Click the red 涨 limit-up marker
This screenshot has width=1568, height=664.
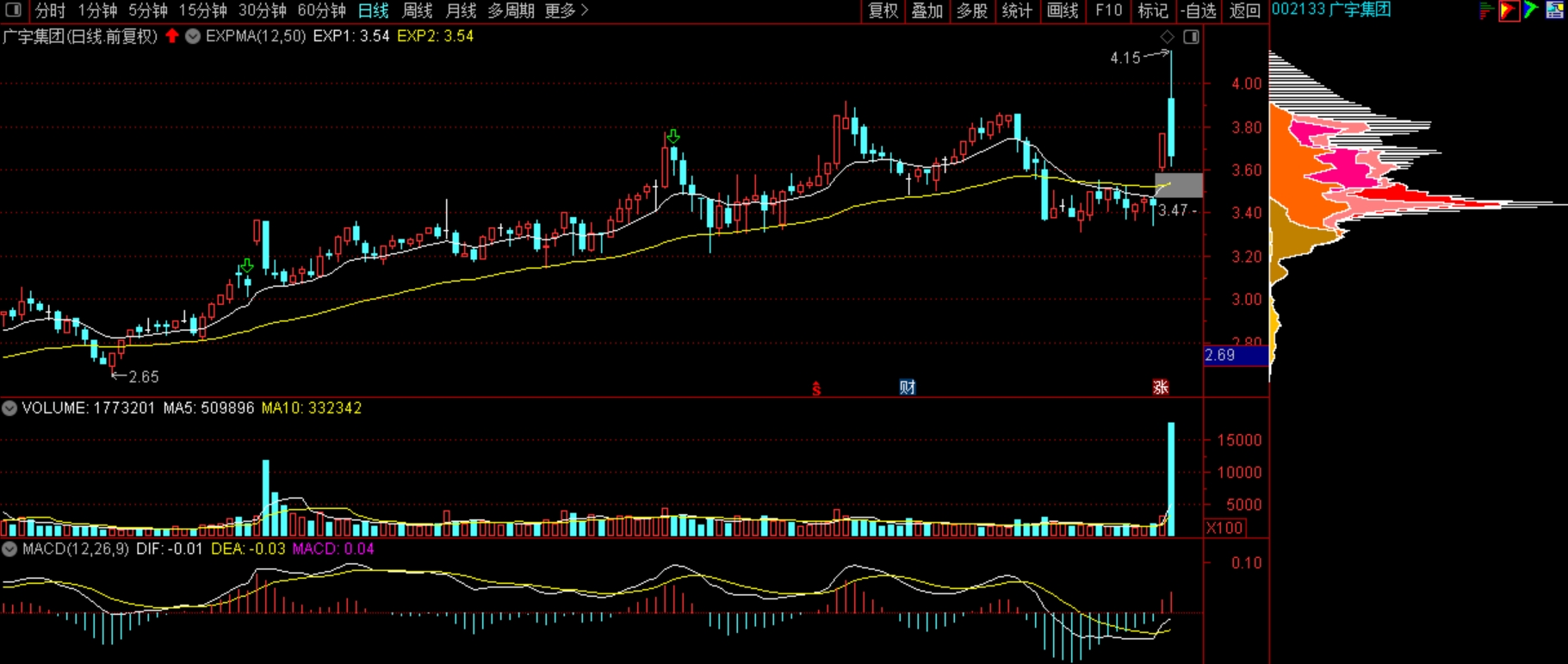pyautogui.click(x=1161, y=388)
